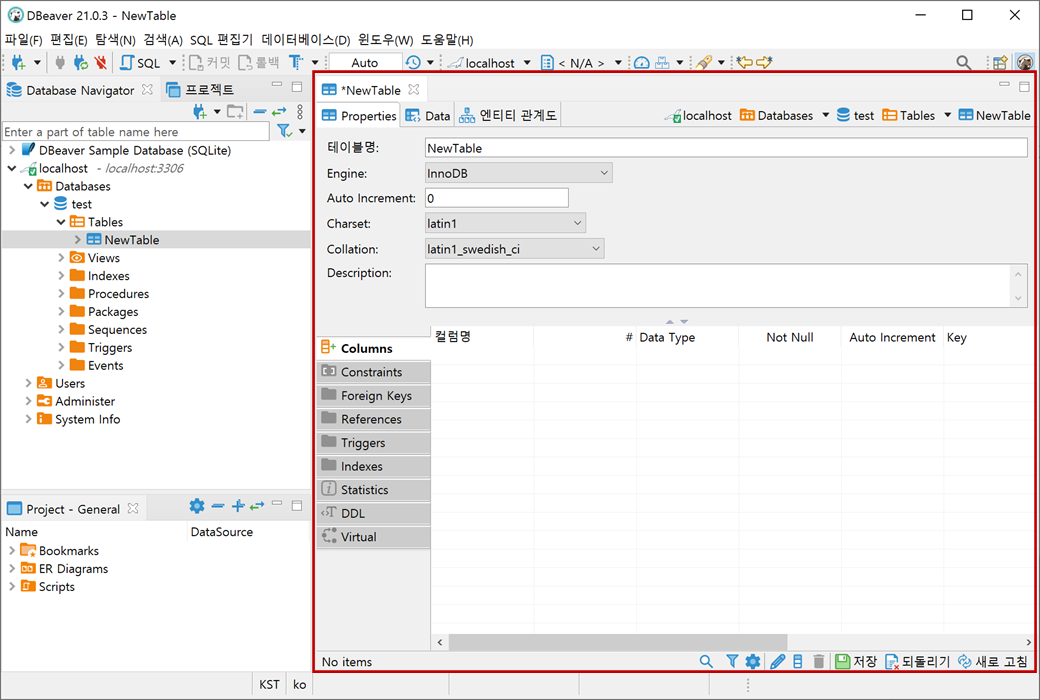Viewport: 1040px width, 700px height.
Task: Click the Open Perspective icon
Action: (1000, 62)
